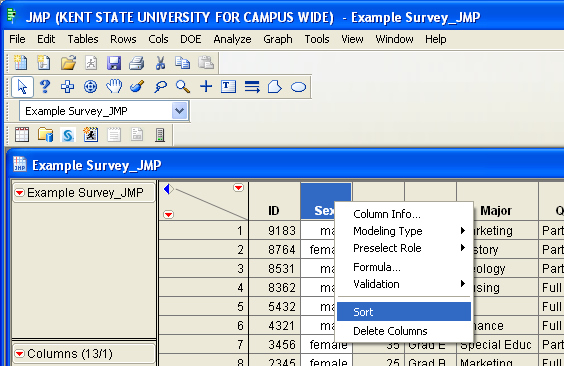The image size is (564, 366).
Task: Open the Analyze menu
Action: (x=232, y=39)
